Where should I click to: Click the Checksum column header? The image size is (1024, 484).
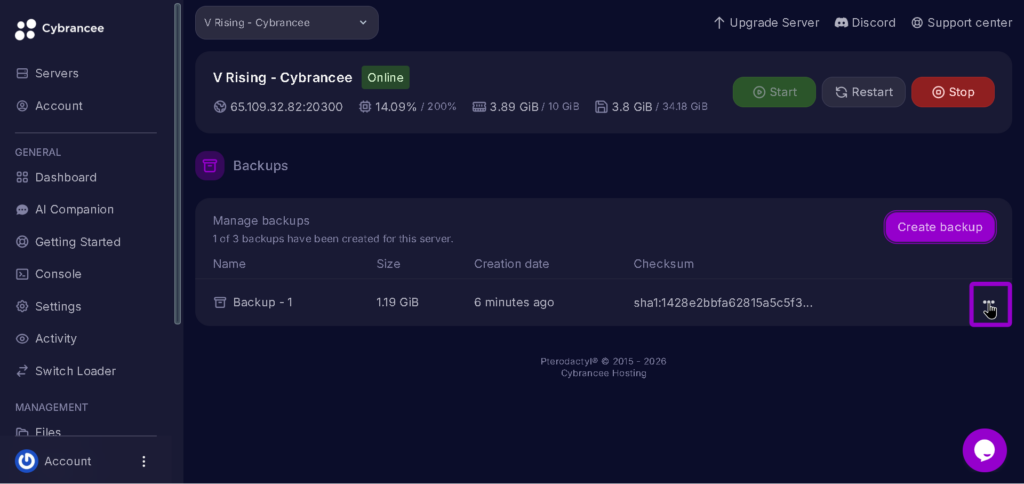tap(664, 264)
